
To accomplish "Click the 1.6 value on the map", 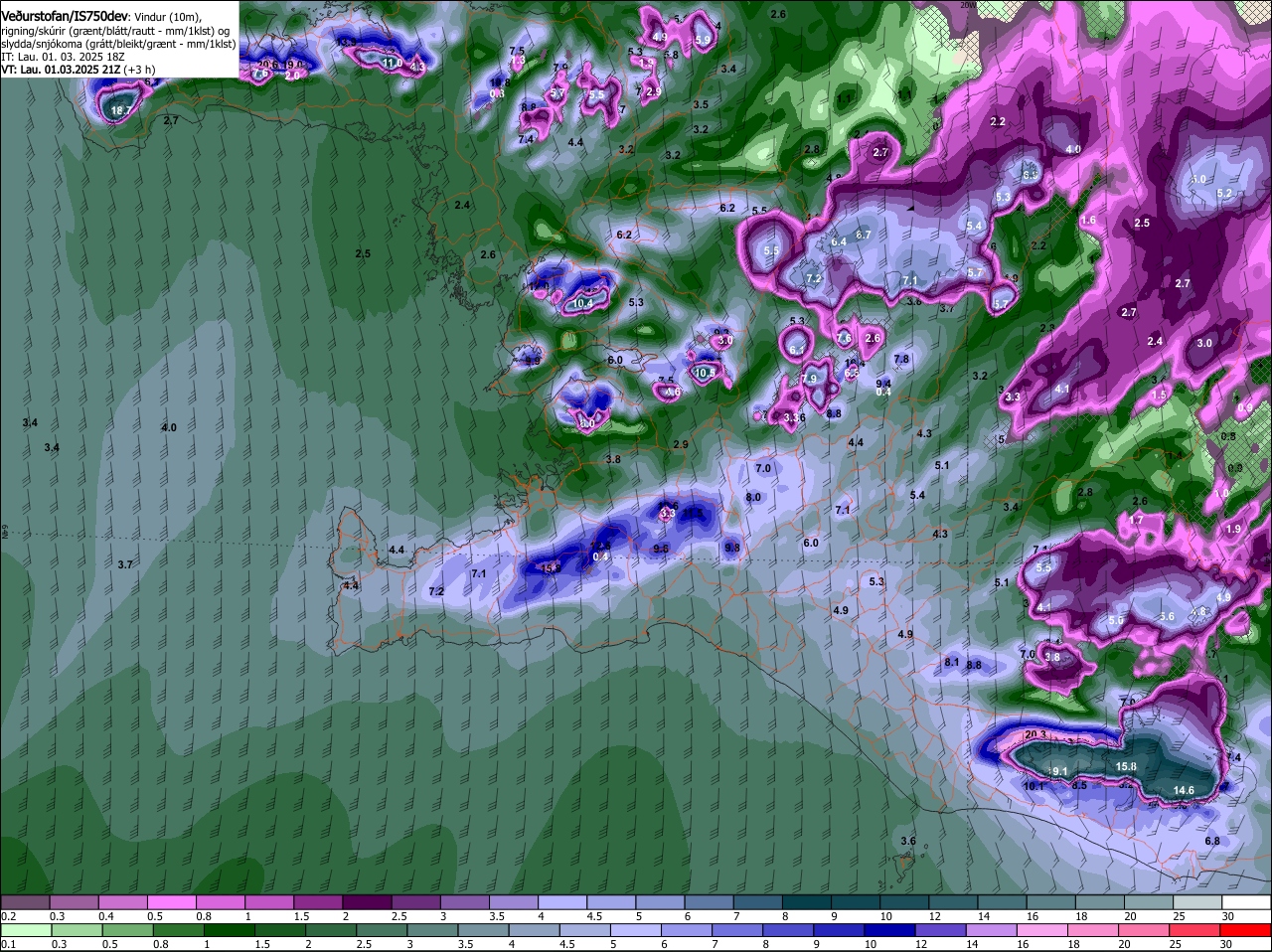I will point(1088,220).
